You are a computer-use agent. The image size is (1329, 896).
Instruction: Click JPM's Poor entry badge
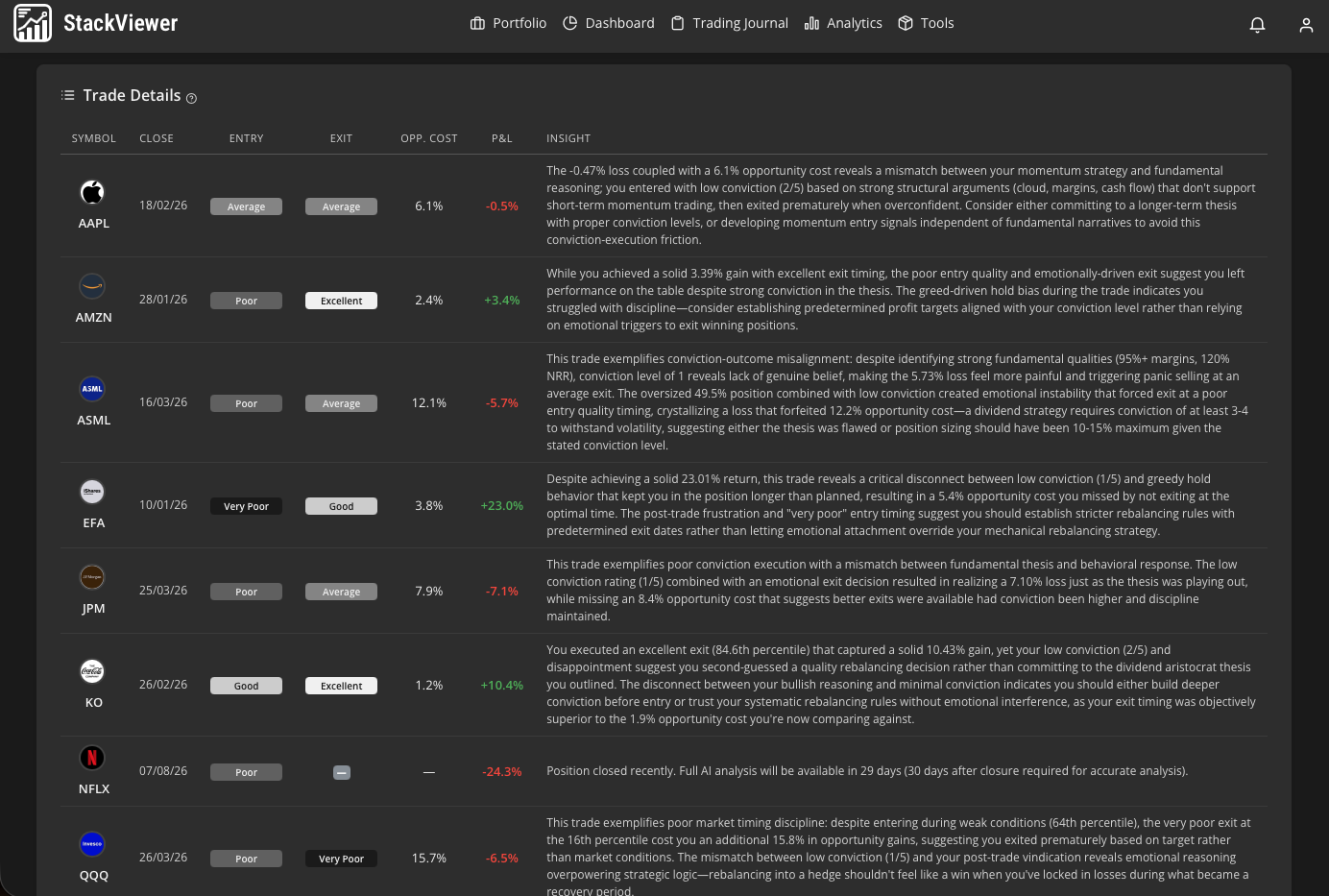click(x=246, y=592)
